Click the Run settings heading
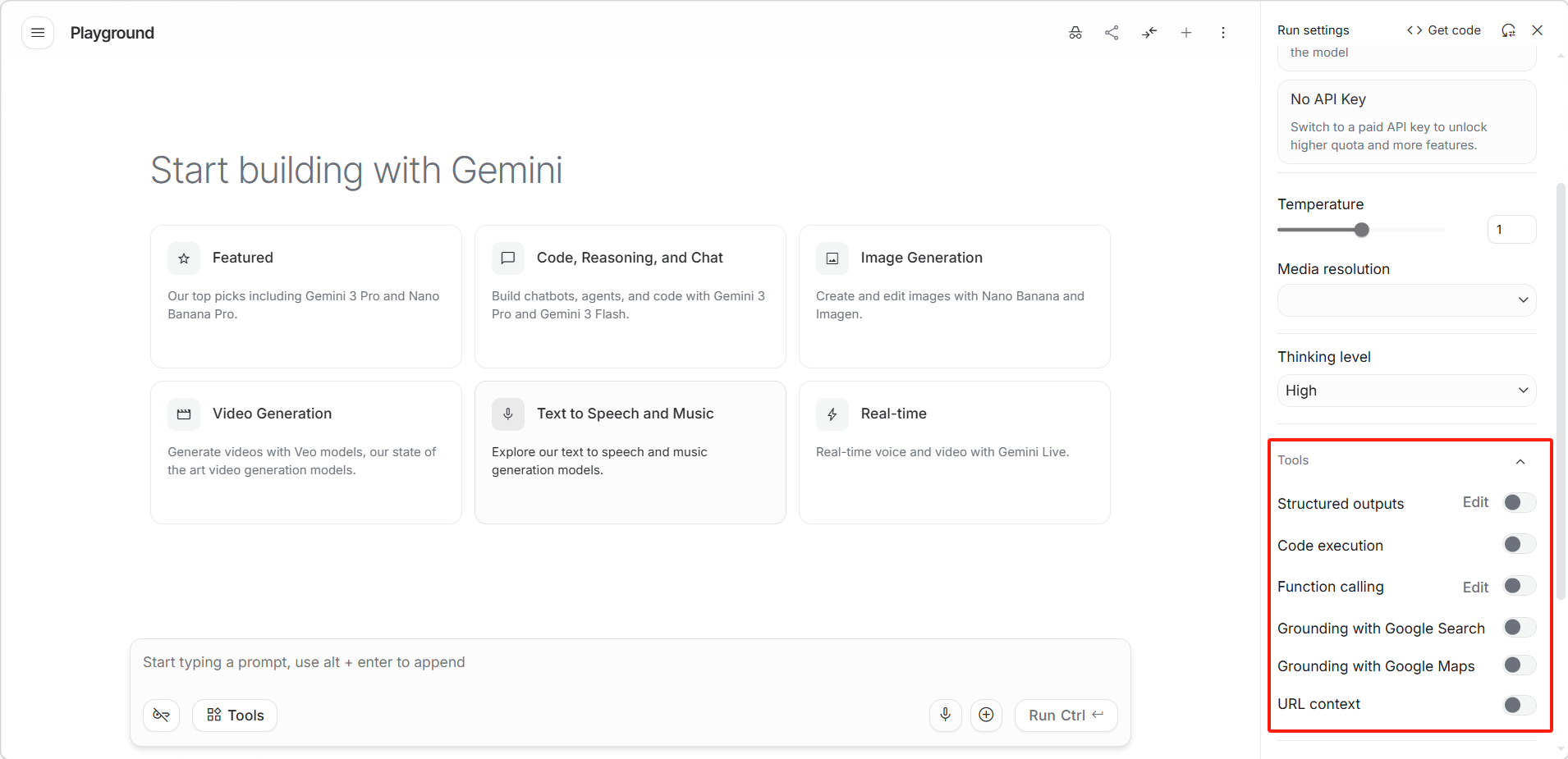This screenshot has height=759, width=1568. click(x=1314, y=30)
